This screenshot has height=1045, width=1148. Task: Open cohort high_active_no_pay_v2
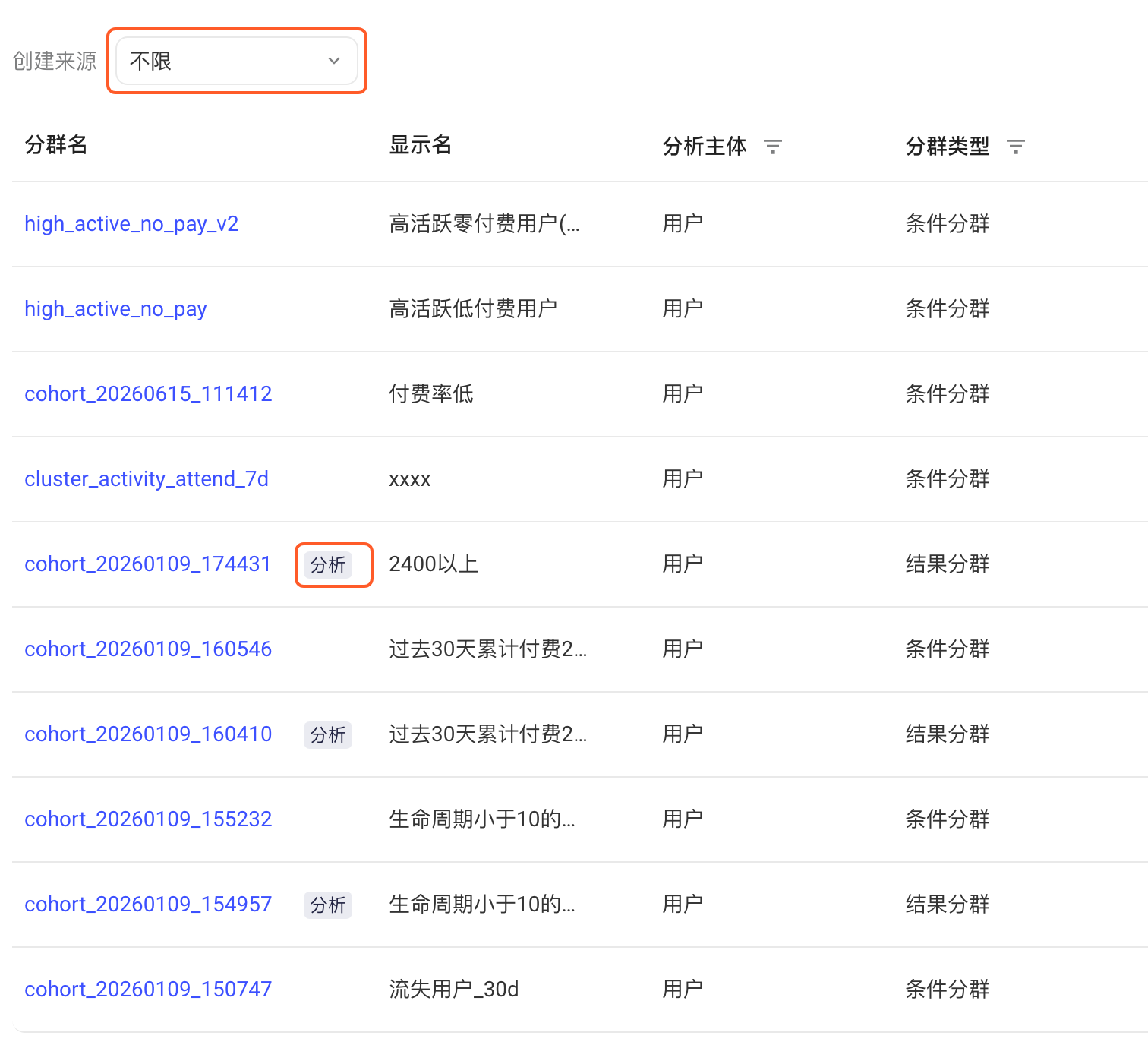point(131,224)
